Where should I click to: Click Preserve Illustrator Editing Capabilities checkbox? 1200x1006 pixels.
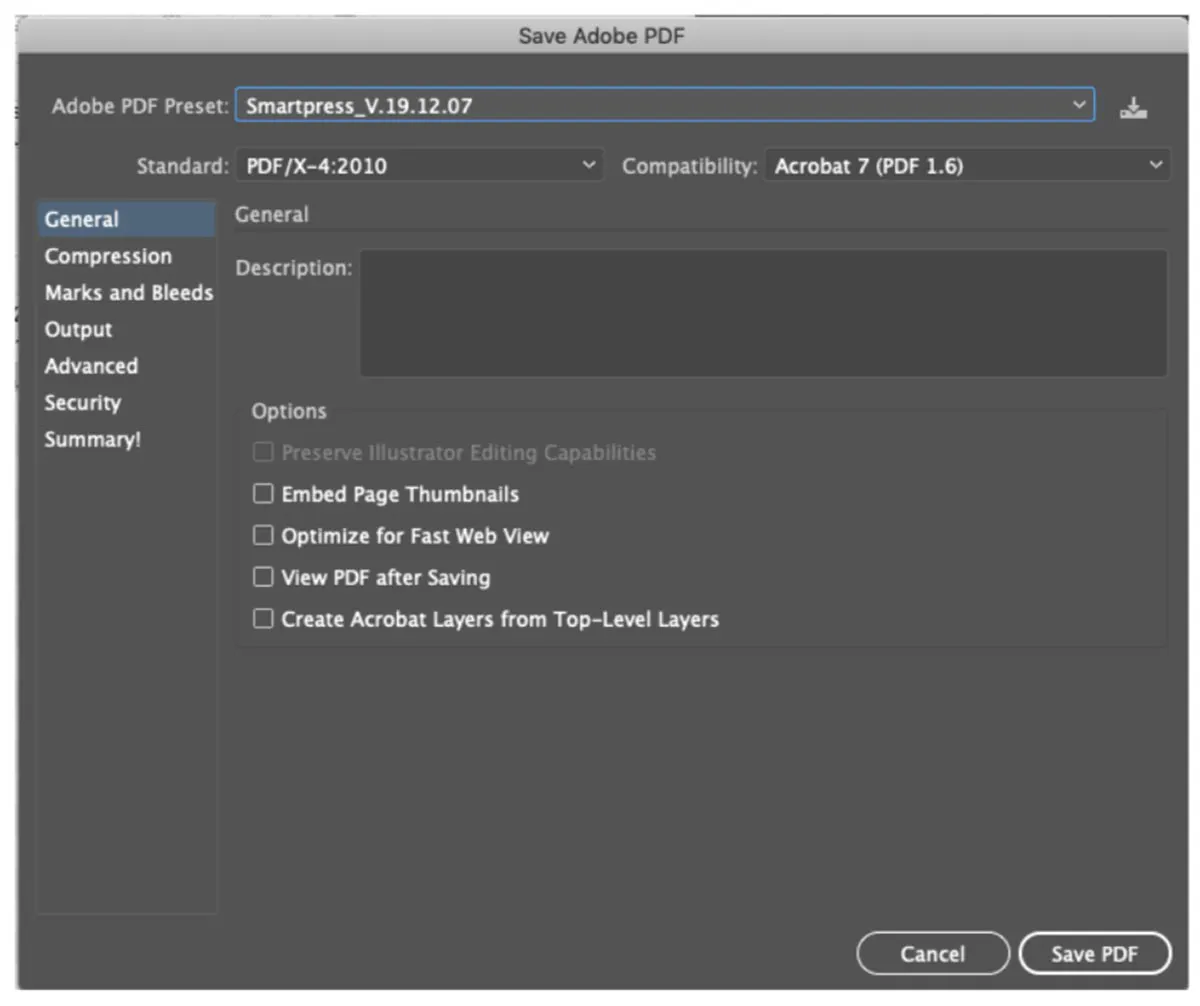pyautogui.click(x=263, y=452)
